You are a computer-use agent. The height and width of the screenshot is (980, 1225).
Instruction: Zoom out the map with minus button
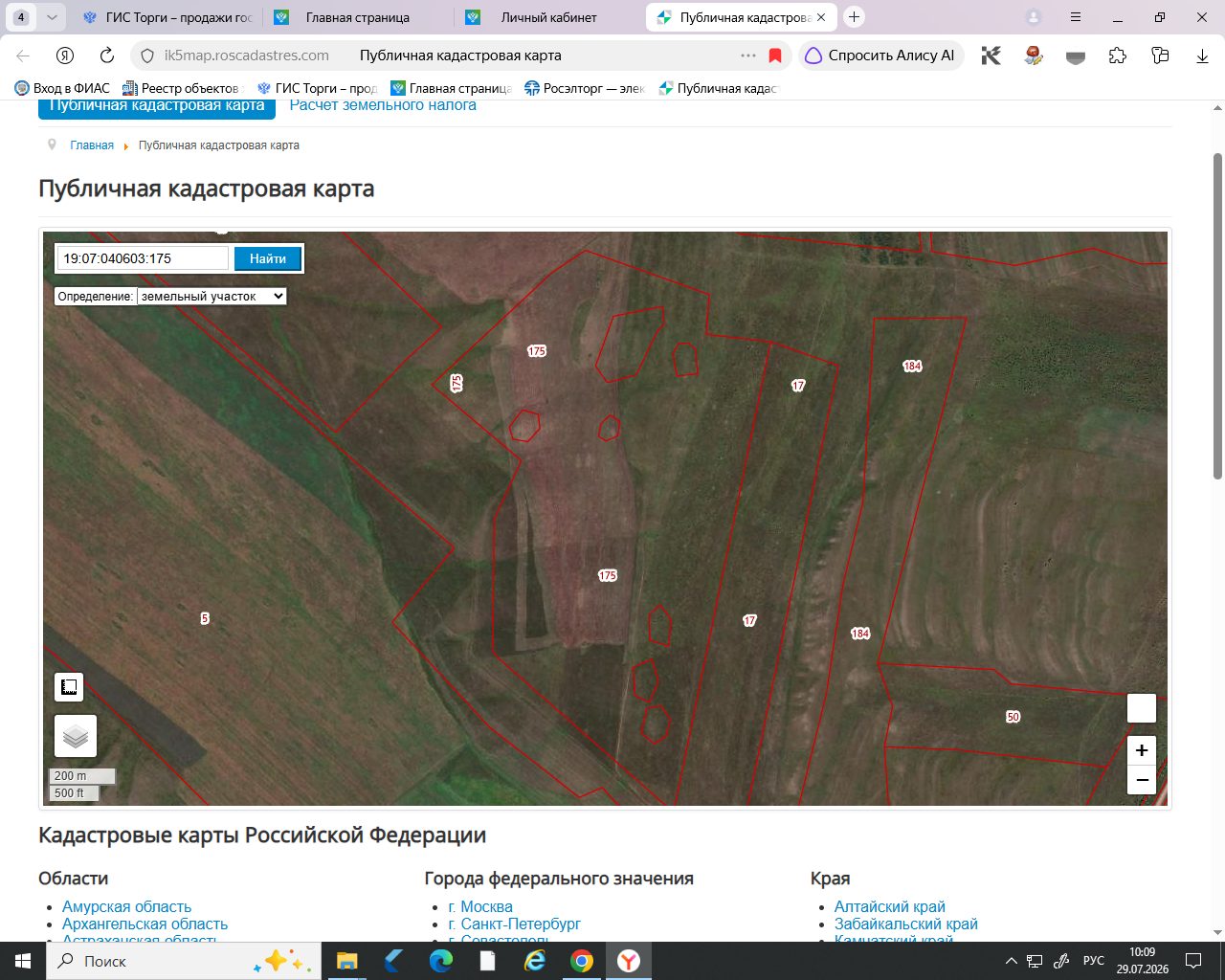(1142, 780)
